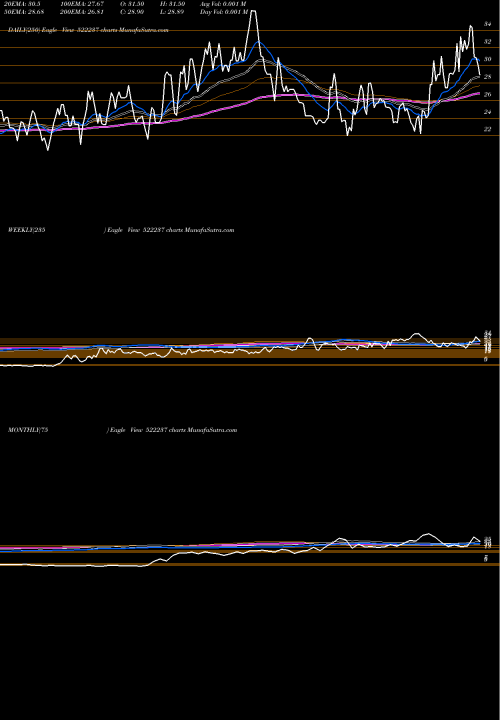Click the 22 price axis label on daily chart
Screen dimensions: 500x720
tap(488, 129)
